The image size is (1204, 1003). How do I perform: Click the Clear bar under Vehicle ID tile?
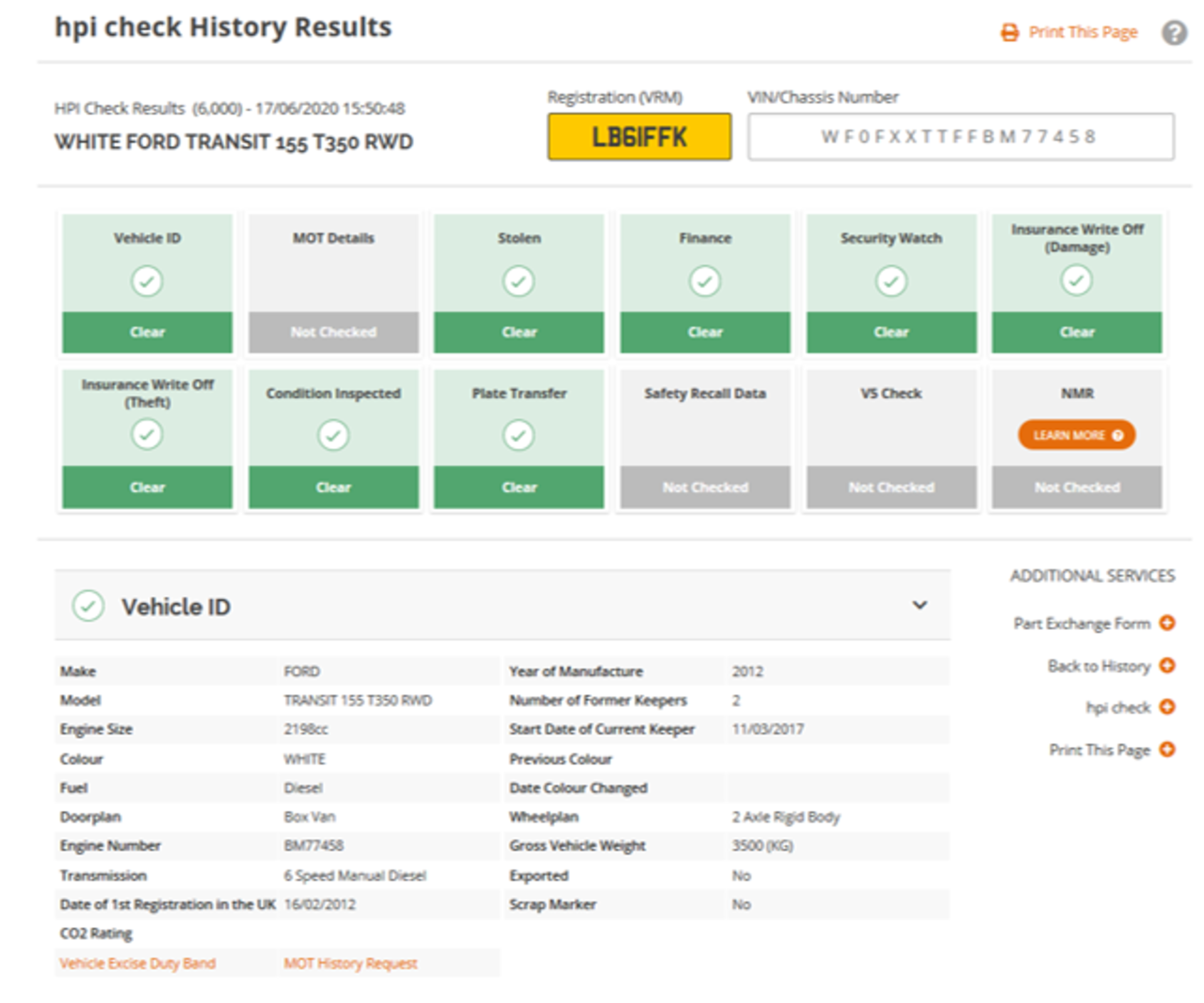tap(147, 332)
